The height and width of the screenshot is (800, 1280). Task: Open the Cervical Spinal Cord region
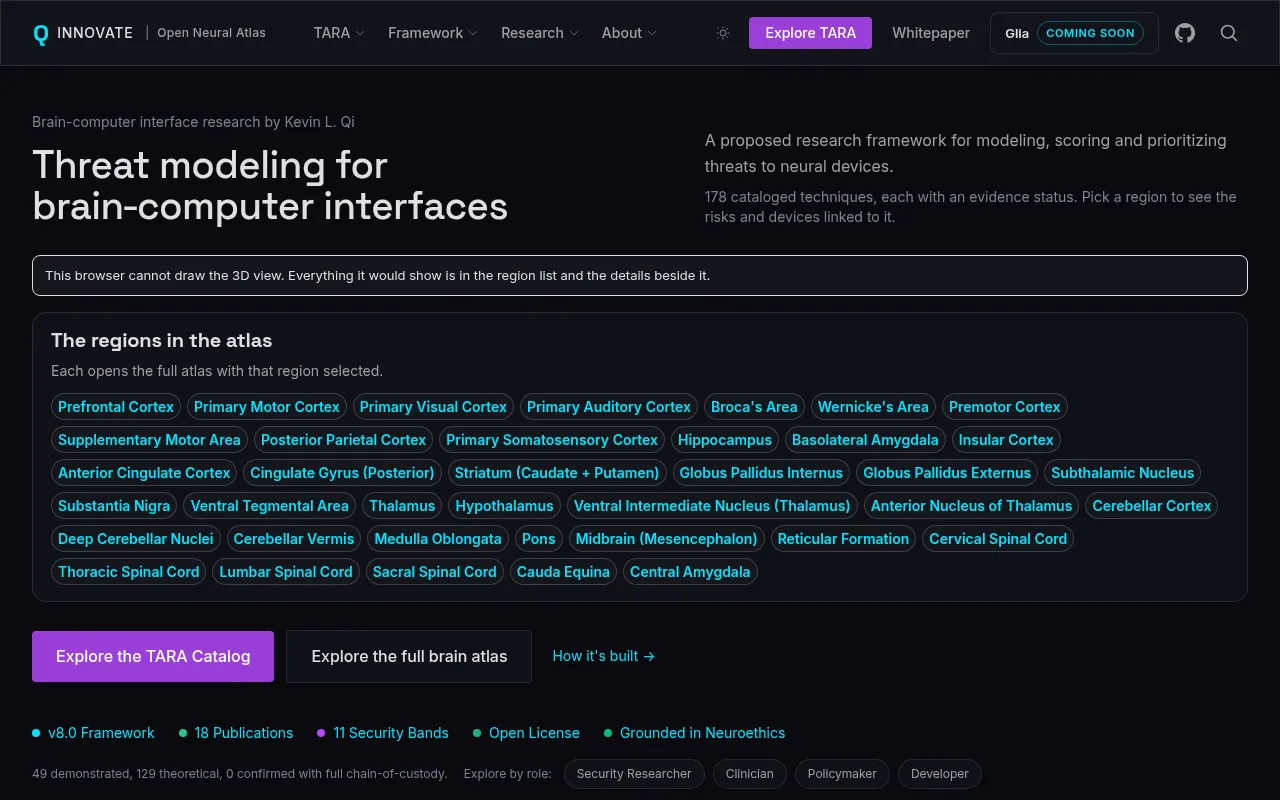click(998, 539)
